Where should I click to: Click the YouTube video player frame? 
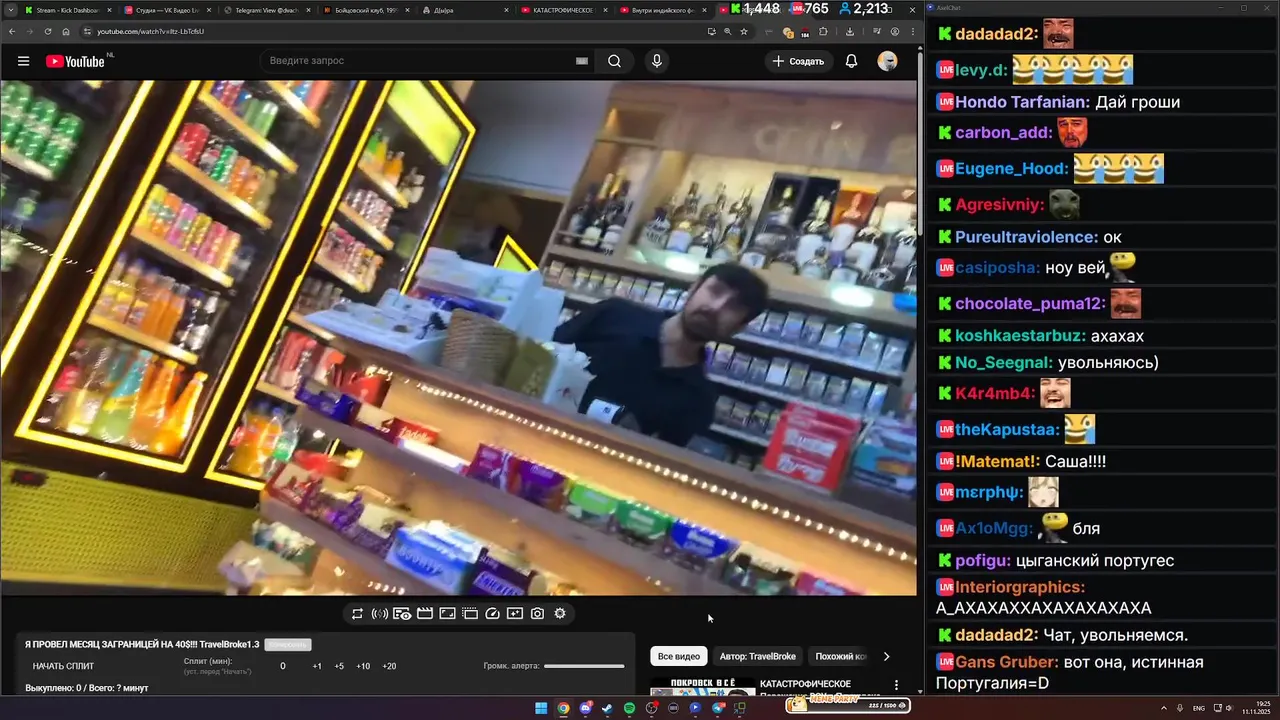pos(458,338)
